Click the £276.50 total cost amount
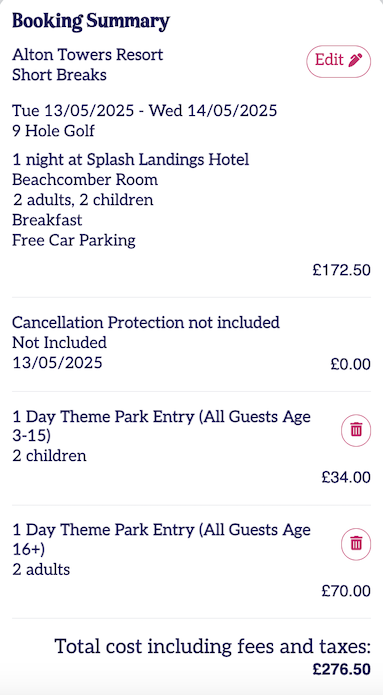This screenshot has width=383, height=695. 341,669
